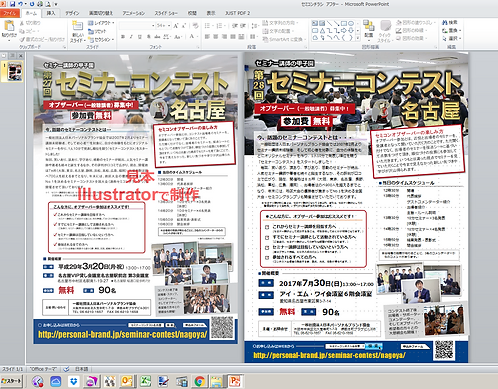This screenshot has width=498, height=389.
Task: Open the Insert (挿入) ribbon tab
Action: tap(51, 13)
